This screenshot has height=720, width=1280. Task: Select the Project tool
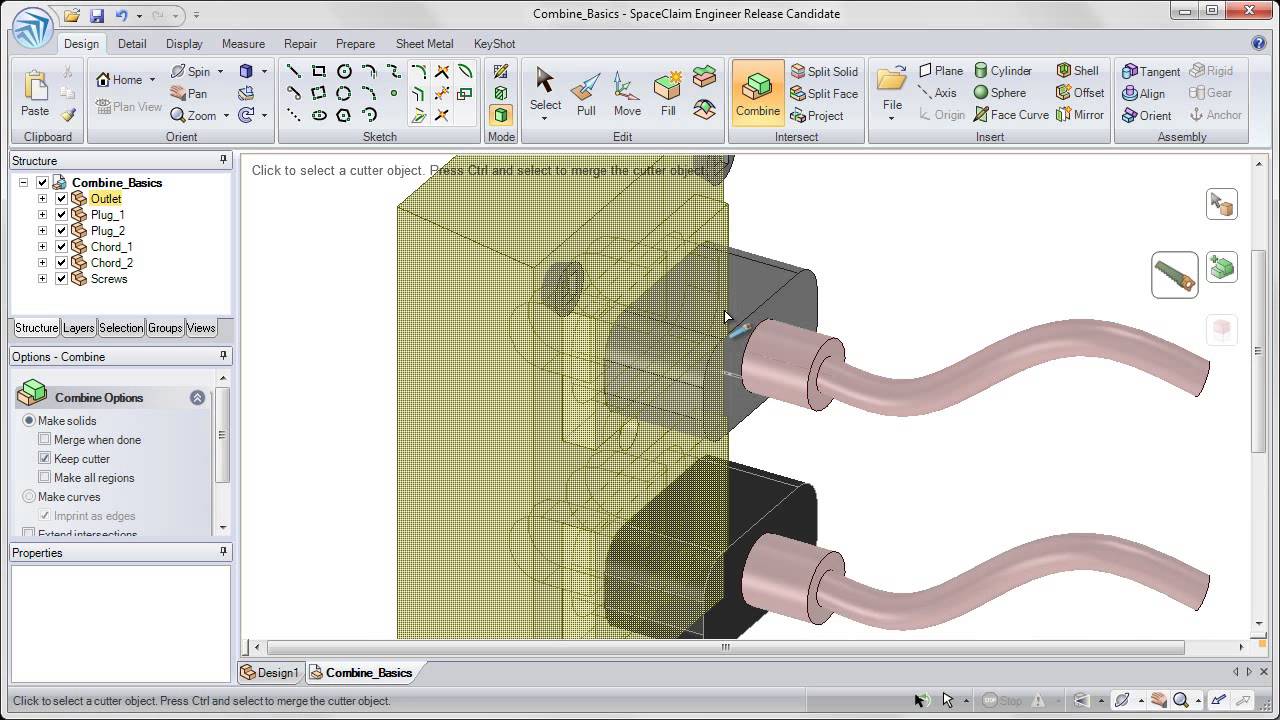pyautogui.click(x=816, y=115)
